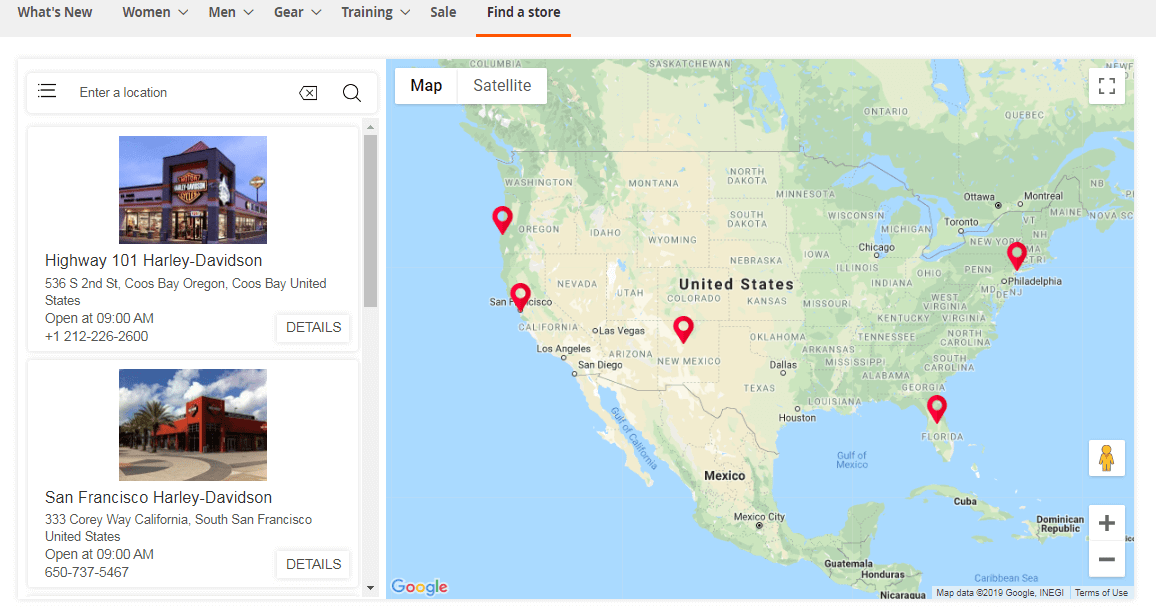Click the Enter a location field
1156x614 pixels.
(x=180, y=93)
